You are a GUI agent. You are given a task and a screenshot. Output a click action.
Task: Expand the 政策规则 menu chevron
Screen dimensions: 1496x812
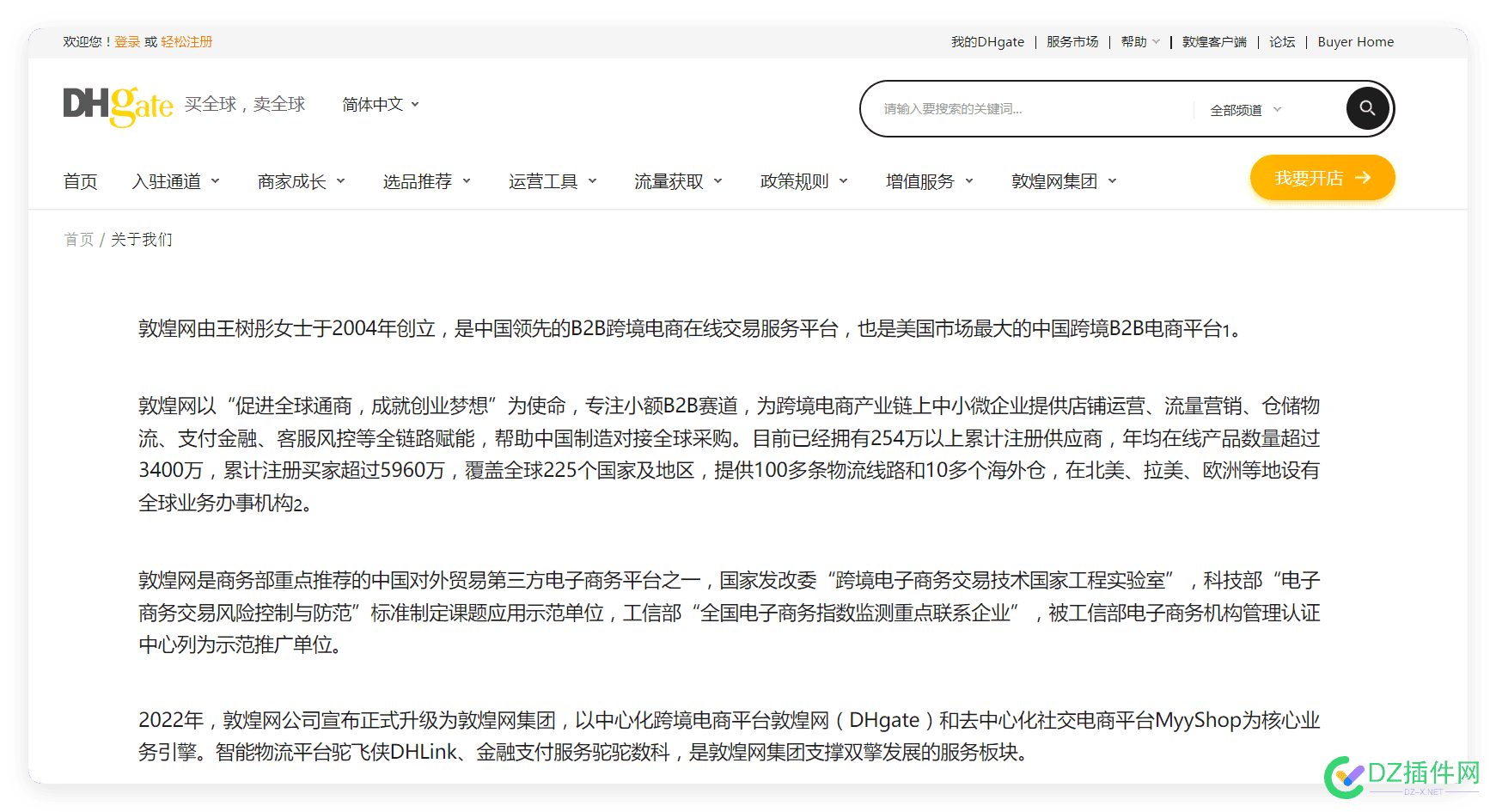(844, 181)
